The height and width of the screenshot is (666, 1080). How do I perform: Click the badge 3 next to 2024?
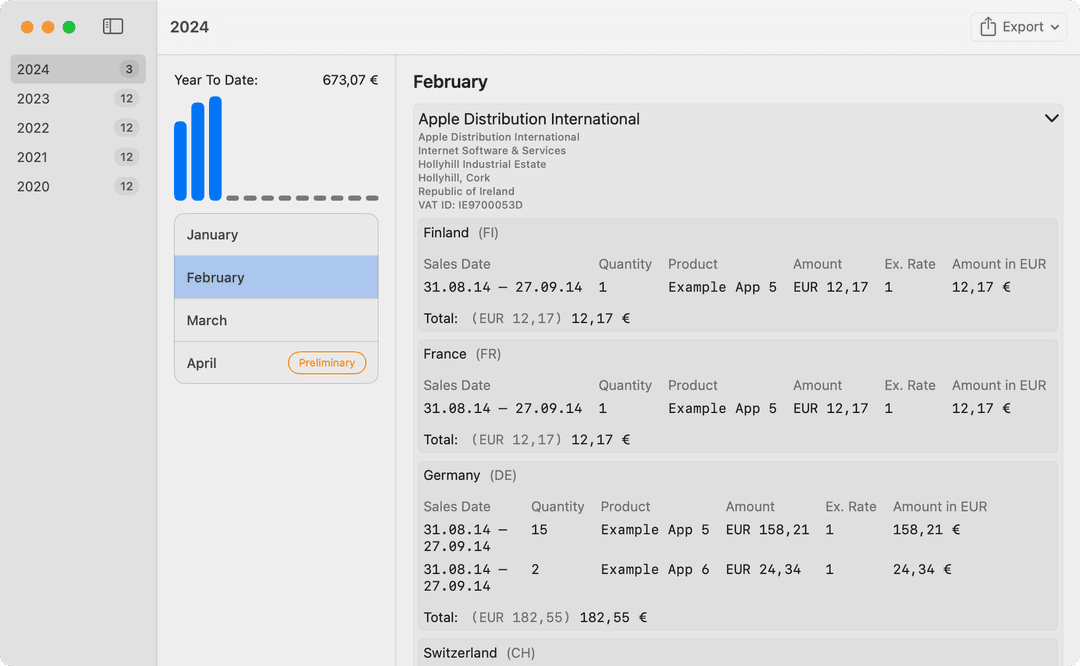[129, 69]
